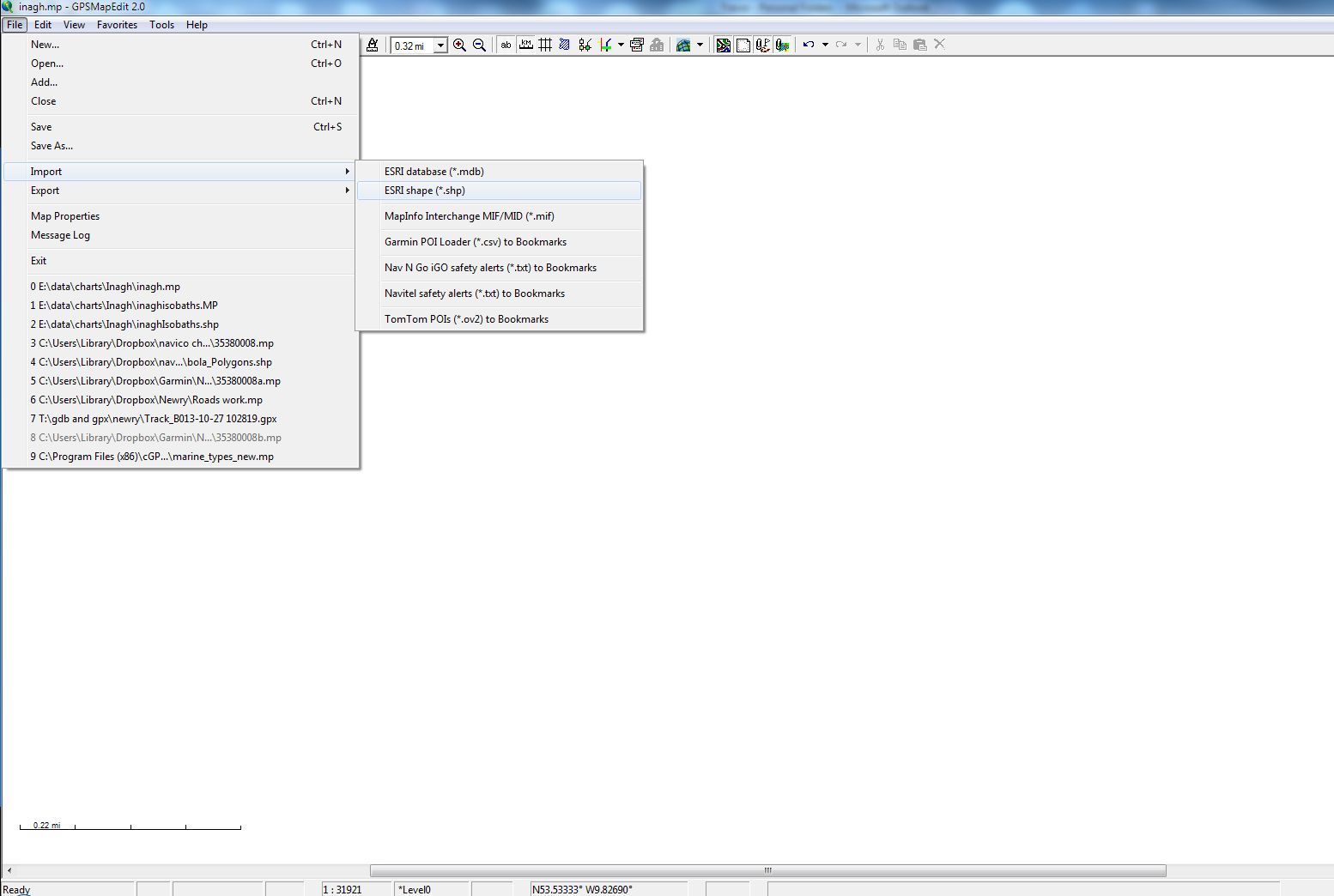Open the 0.32 mi zoom scale dropdown
The height and width of the screenshot is (896, 1334).
[x=440, y=45]
